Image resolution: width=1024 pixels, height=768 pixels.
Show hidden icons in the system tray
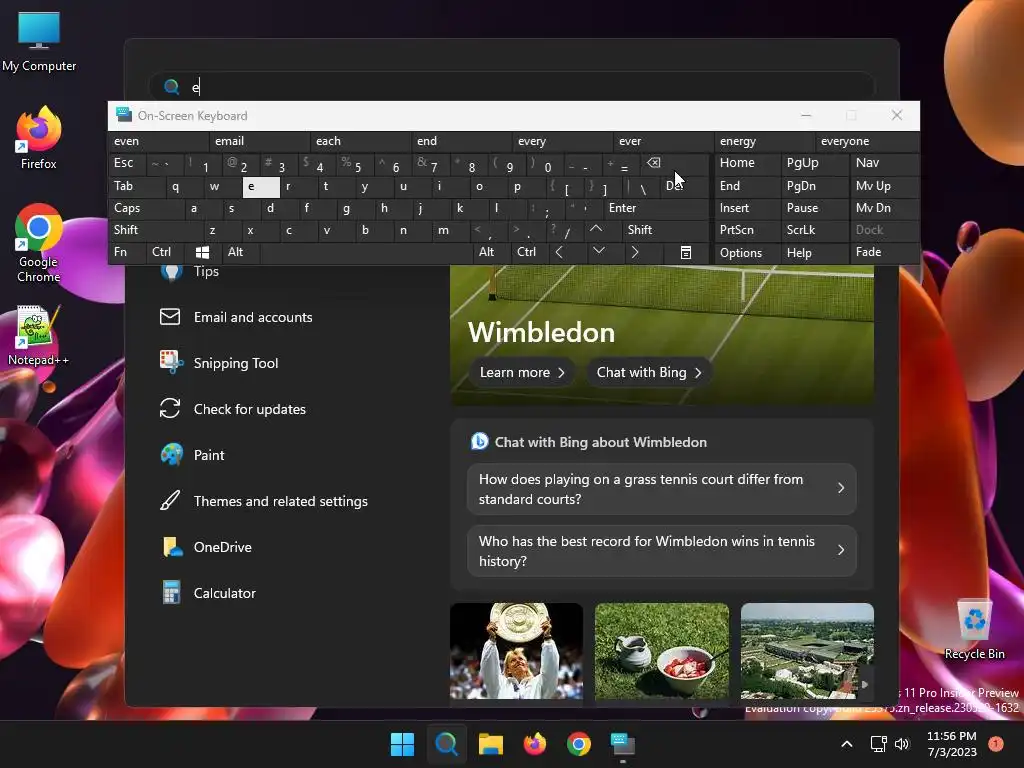point(846,744)
